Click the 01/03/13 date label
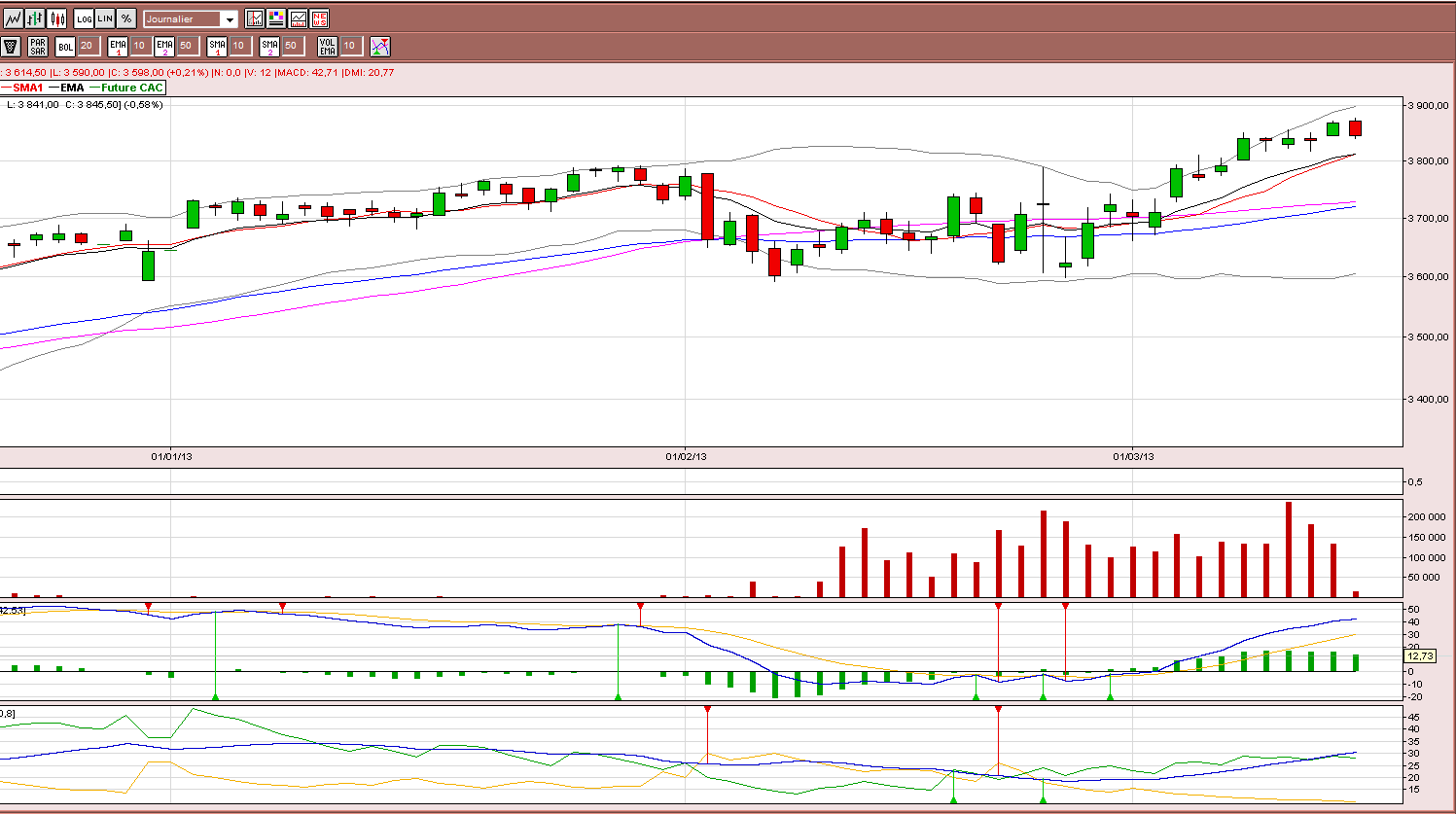Viewport: 1456px width, 814px height. (x=1133, y=456)
